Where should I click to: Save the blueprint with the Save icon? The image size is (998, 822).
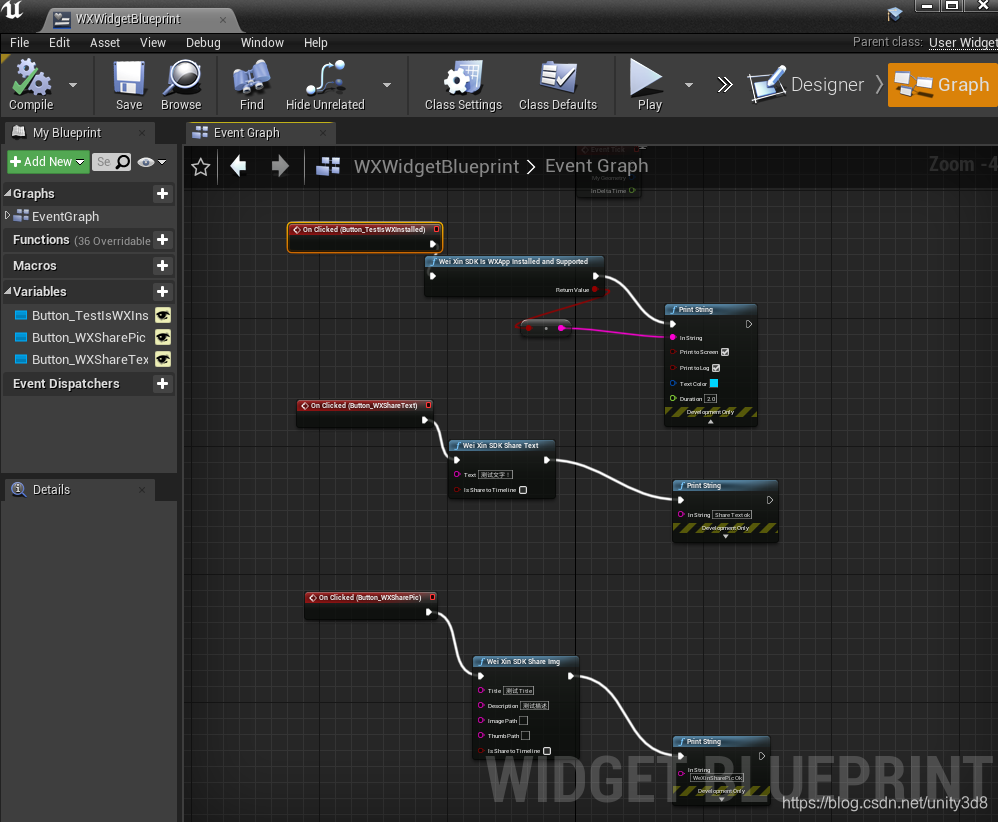click(129, 85)
